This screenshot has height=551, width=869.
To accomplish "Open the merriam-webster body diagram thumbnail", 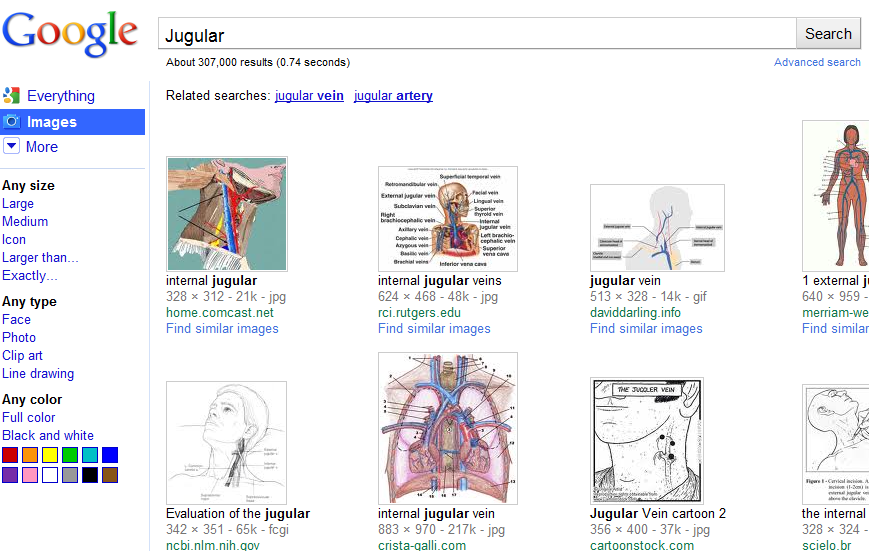I will point(836,196).
